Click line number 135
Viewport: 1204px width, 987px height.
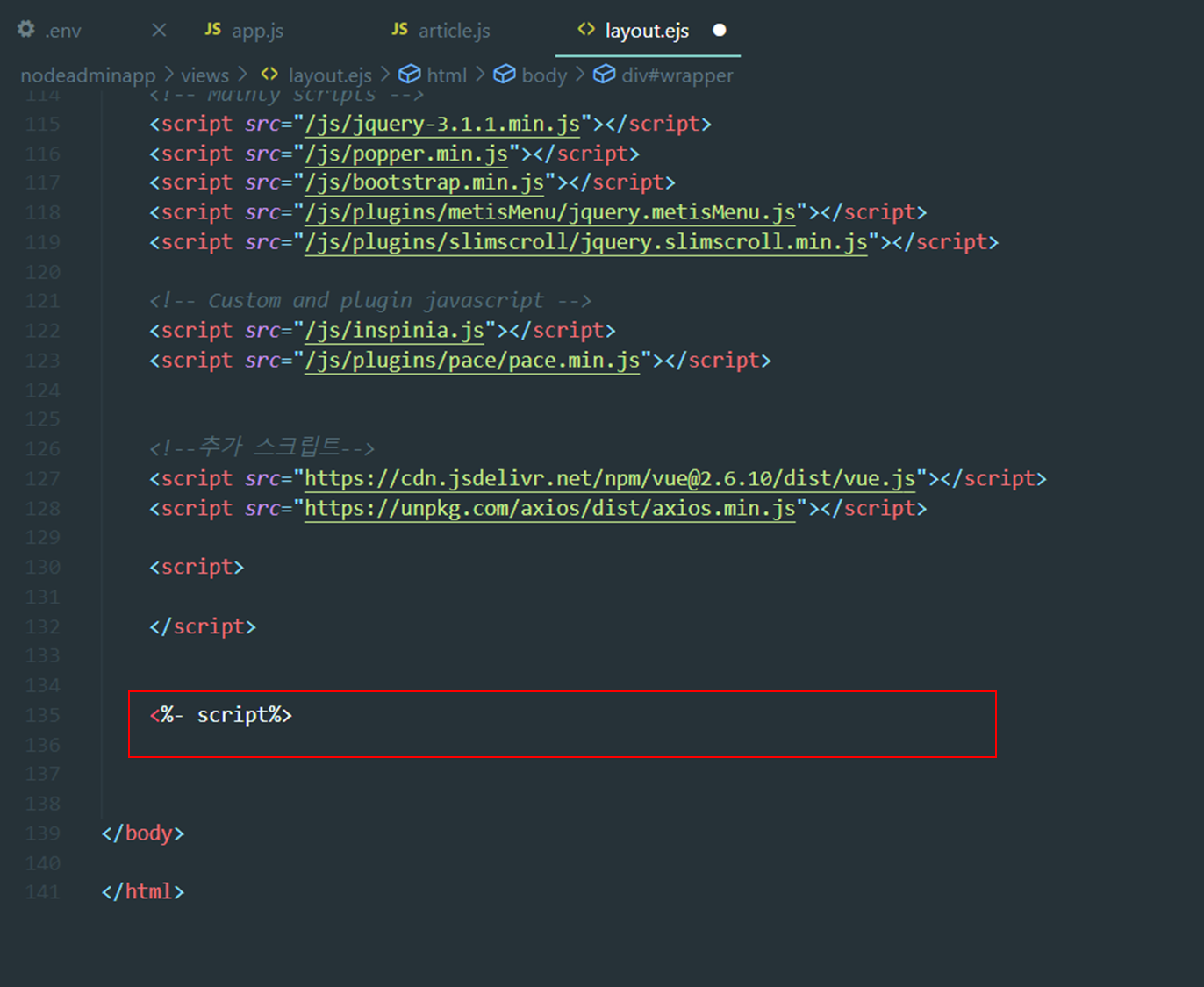[42, 716]
